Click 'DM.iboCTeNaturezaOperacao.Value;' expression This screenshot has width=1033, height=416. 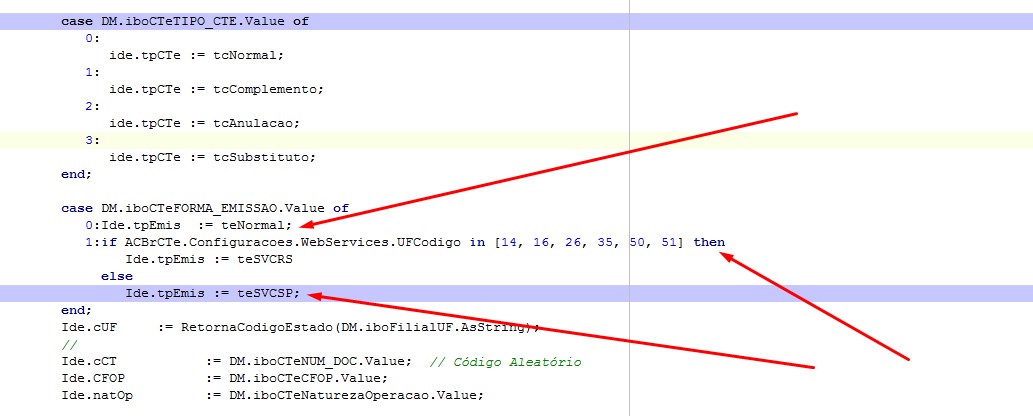click(356, 396)
